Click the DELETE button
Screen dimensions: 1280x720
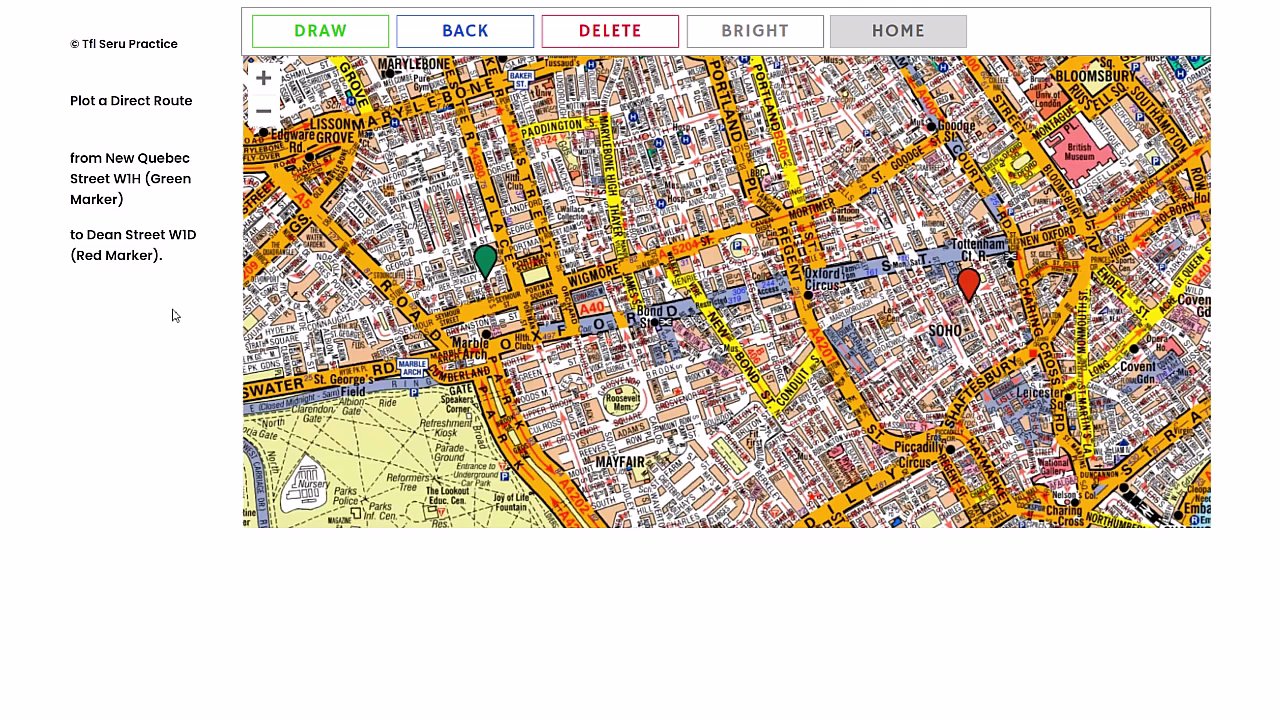pos(610,31)
